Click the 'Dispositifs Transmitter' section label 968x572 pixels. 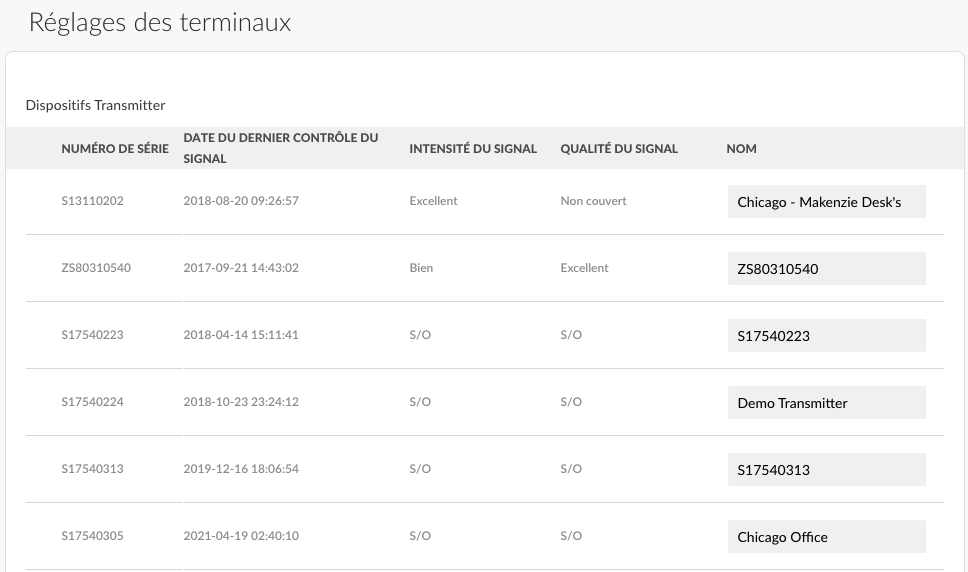click(95, 105)
